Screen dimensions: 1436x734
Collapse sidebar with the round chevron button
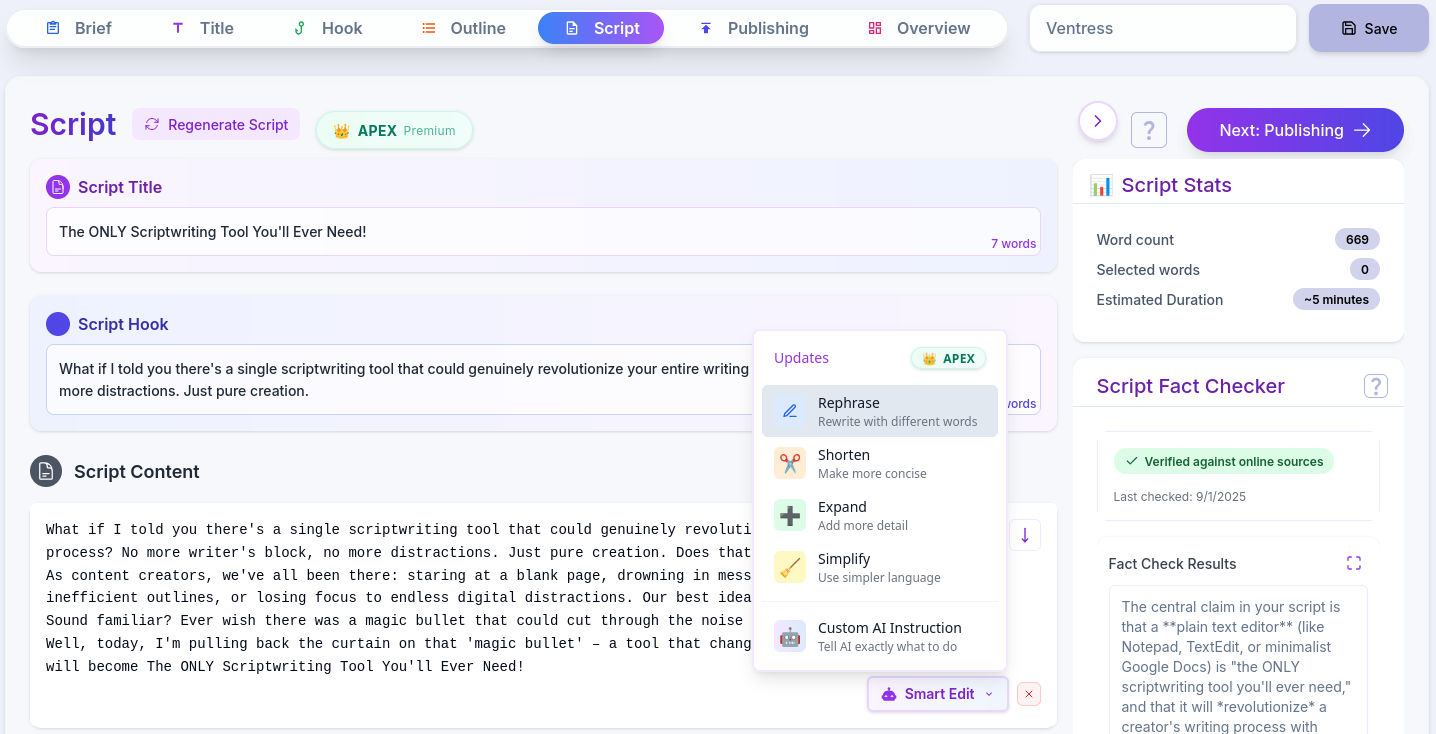click(1098, 121)
